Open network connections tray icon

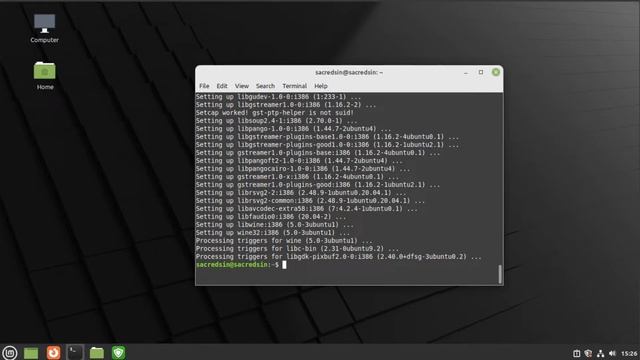[600, 353]
